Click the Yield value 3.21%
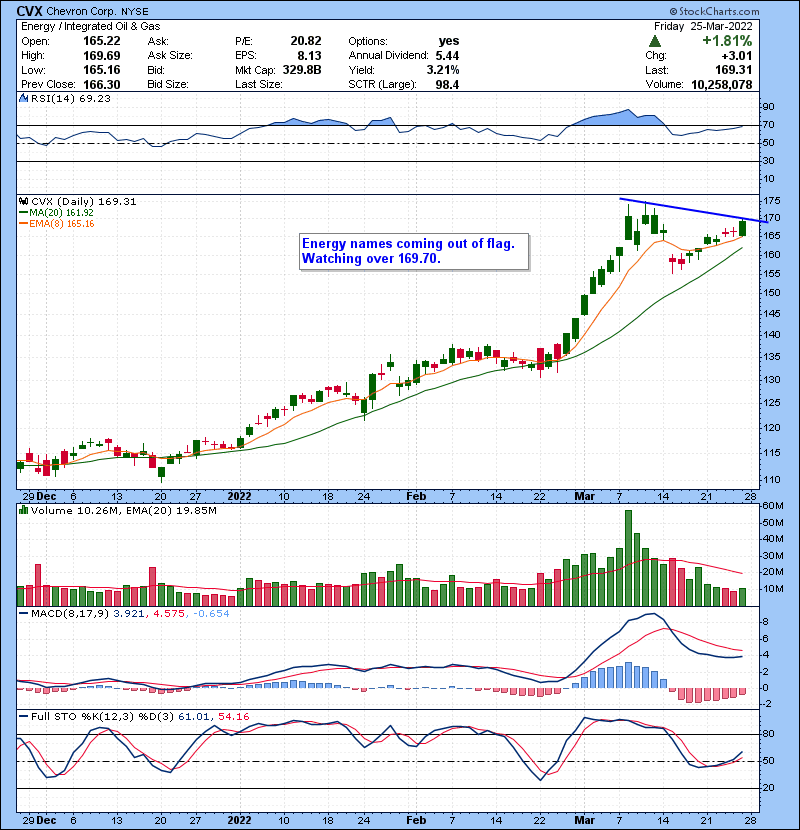Viewport: 800px width, 830px height. [x=443, y=70]
